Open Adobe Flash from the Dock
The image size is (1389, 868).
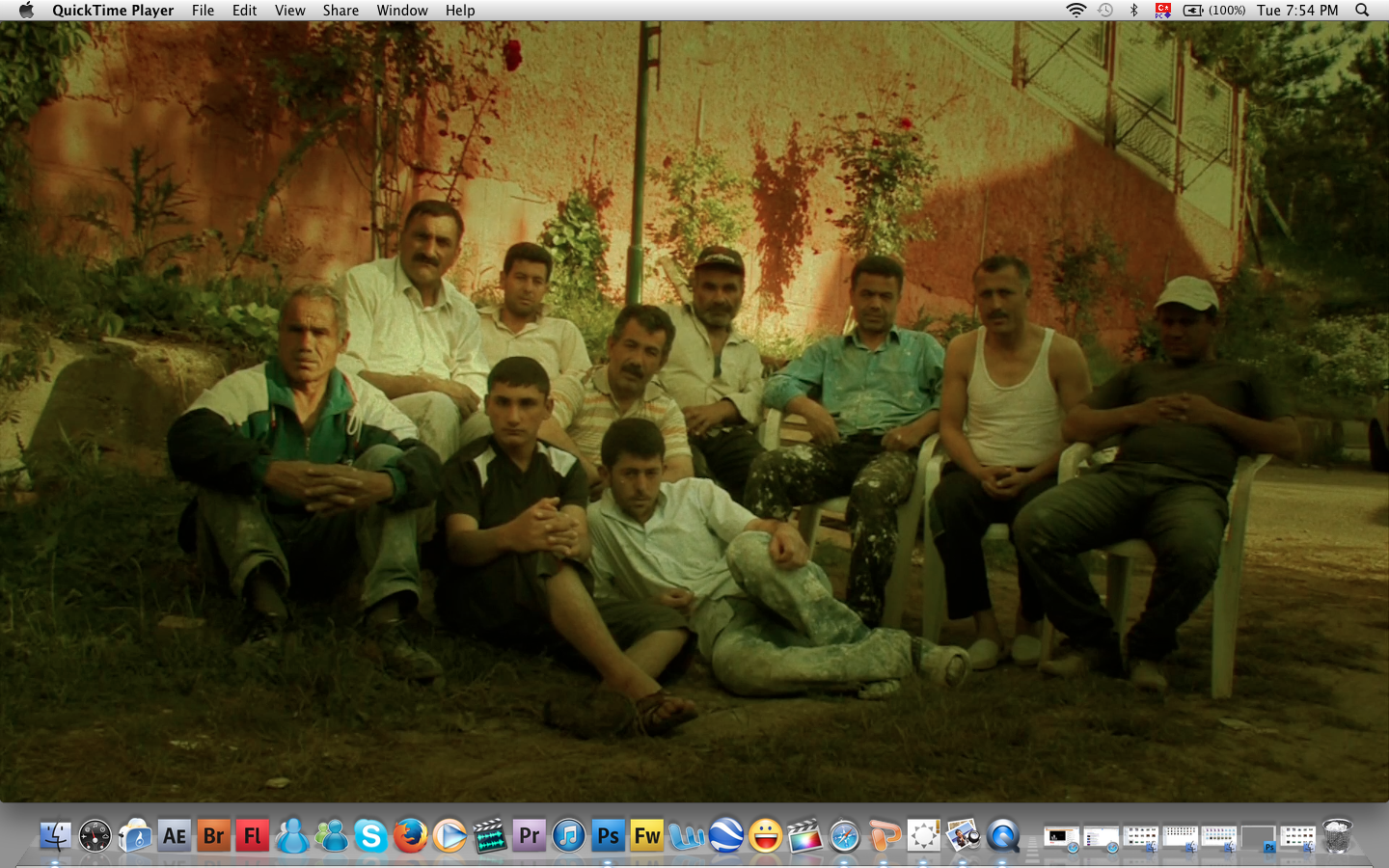253,836
